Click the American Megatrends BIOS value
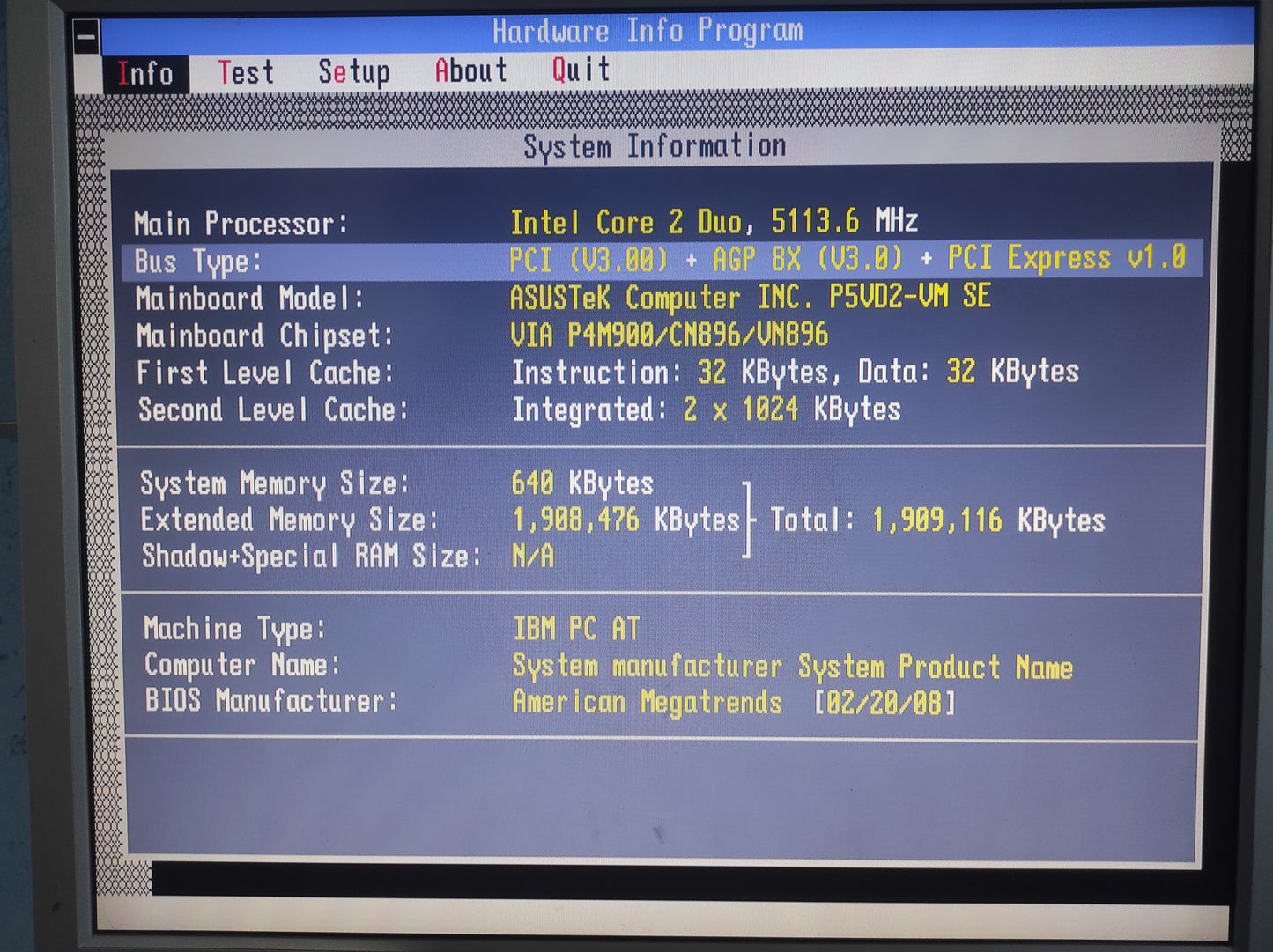 [647, 702]
